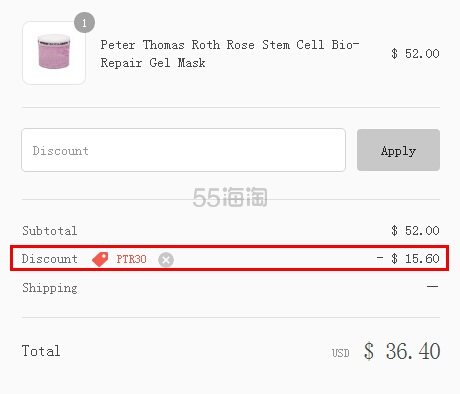
Task: Click the Total amount $ 36.40
Action: pyautogui.click(x=402, y=351)
